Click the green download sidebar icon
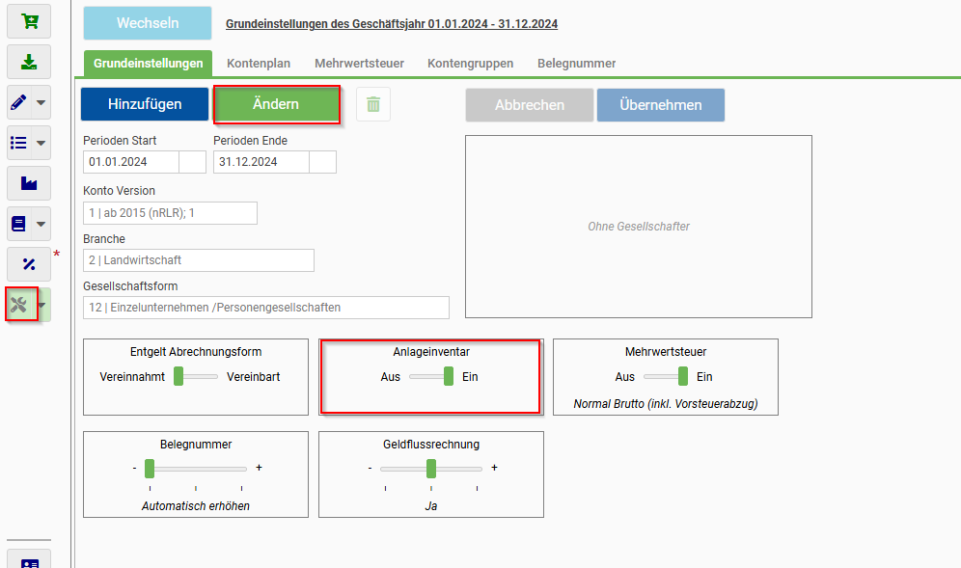The image size is (961, 568). tap(29, 62)
